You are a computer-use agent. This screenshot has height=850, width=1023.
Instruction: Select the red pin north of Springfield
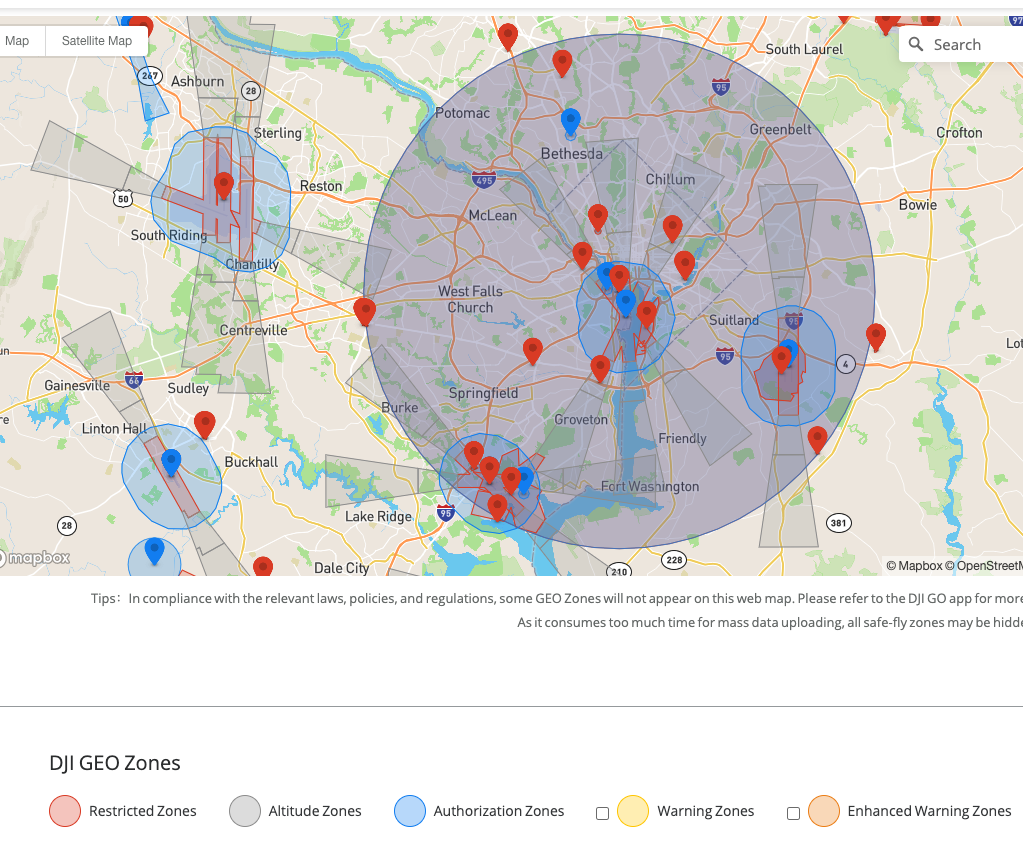533,351
